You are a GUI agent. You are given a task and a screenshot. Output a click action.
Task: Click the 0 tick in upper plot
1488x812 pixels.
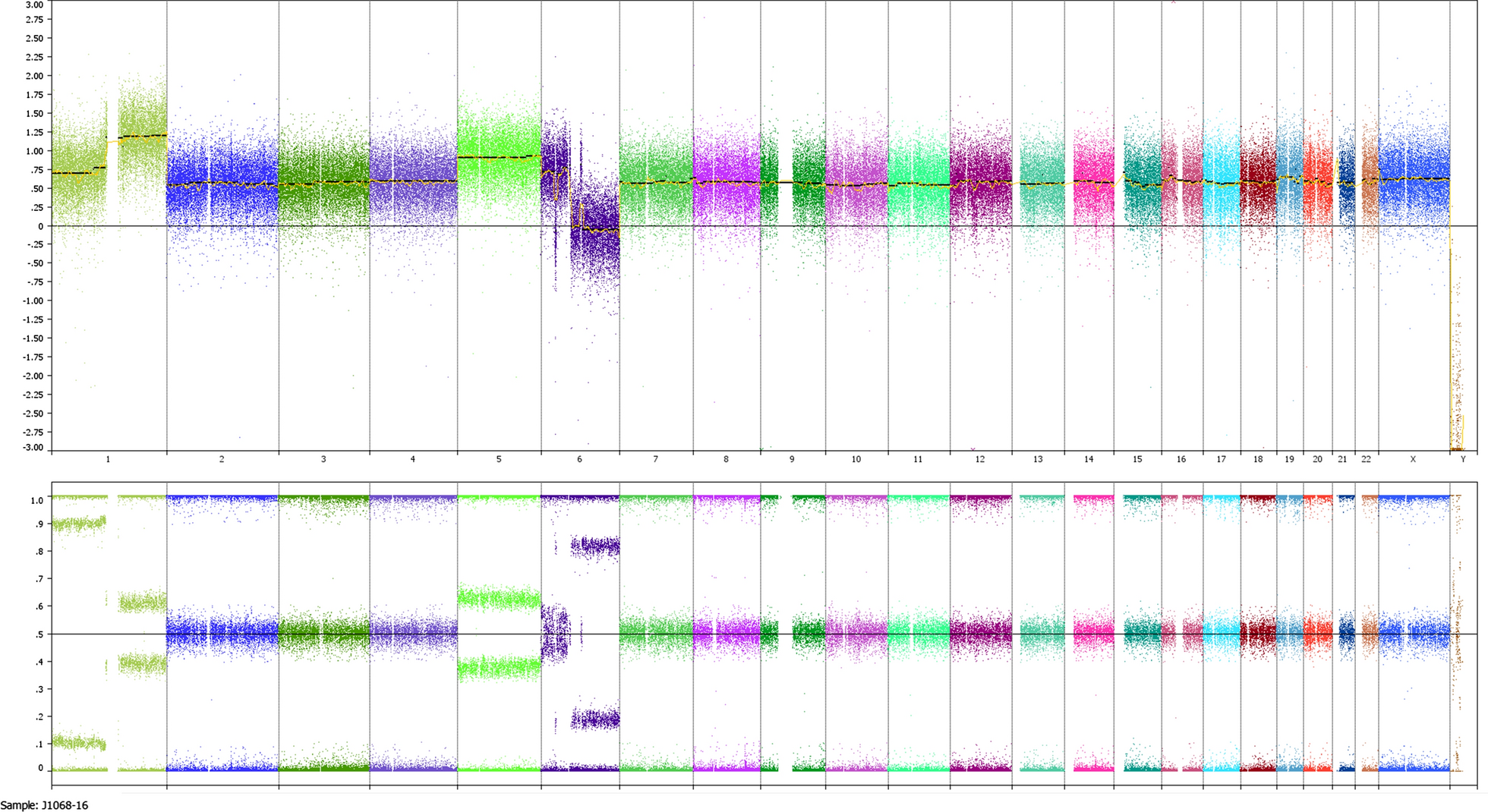coord(41,226)
